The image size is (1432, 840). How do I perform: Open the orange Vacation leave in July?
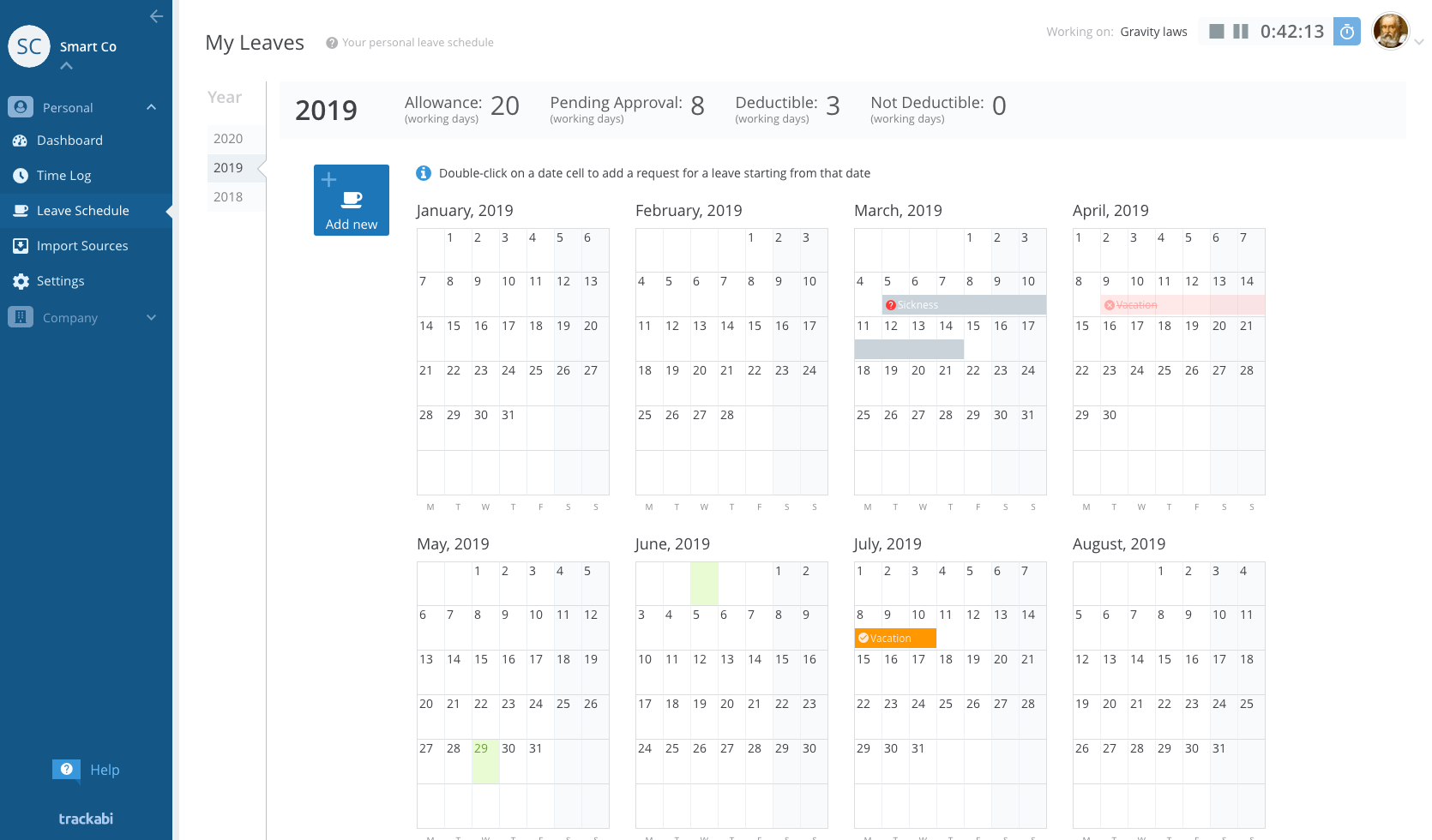point(895,638)
